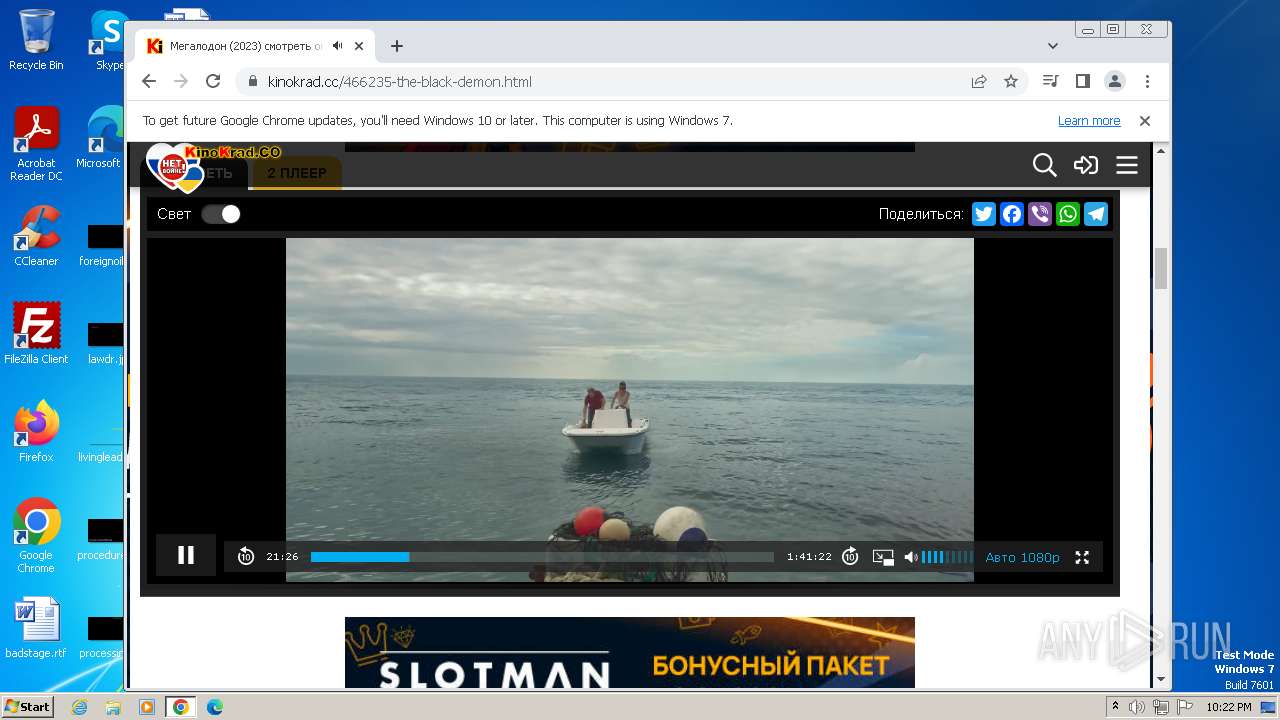Image resolution: width=1280 pixels, height=720 pixels.
Task: Pause the video playback
Action: pyautogui.click(x=186, y=555)
